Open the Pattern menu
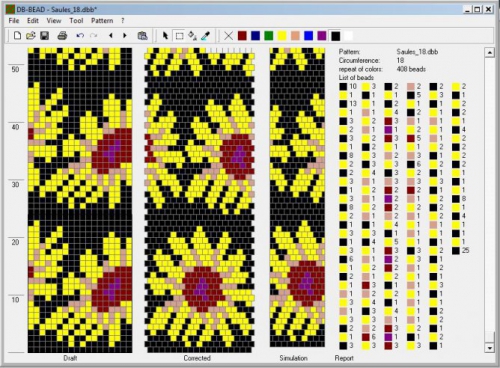 pos(102,21)
